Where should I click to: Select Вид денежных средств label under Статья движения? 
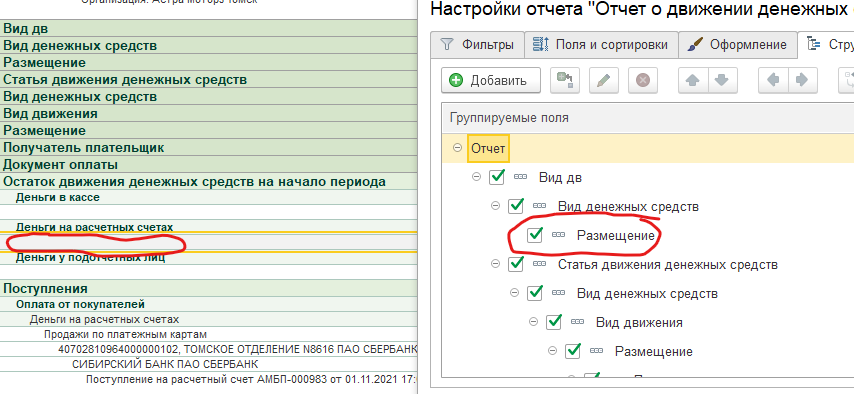pyautogui.click(x=647, y=294)
